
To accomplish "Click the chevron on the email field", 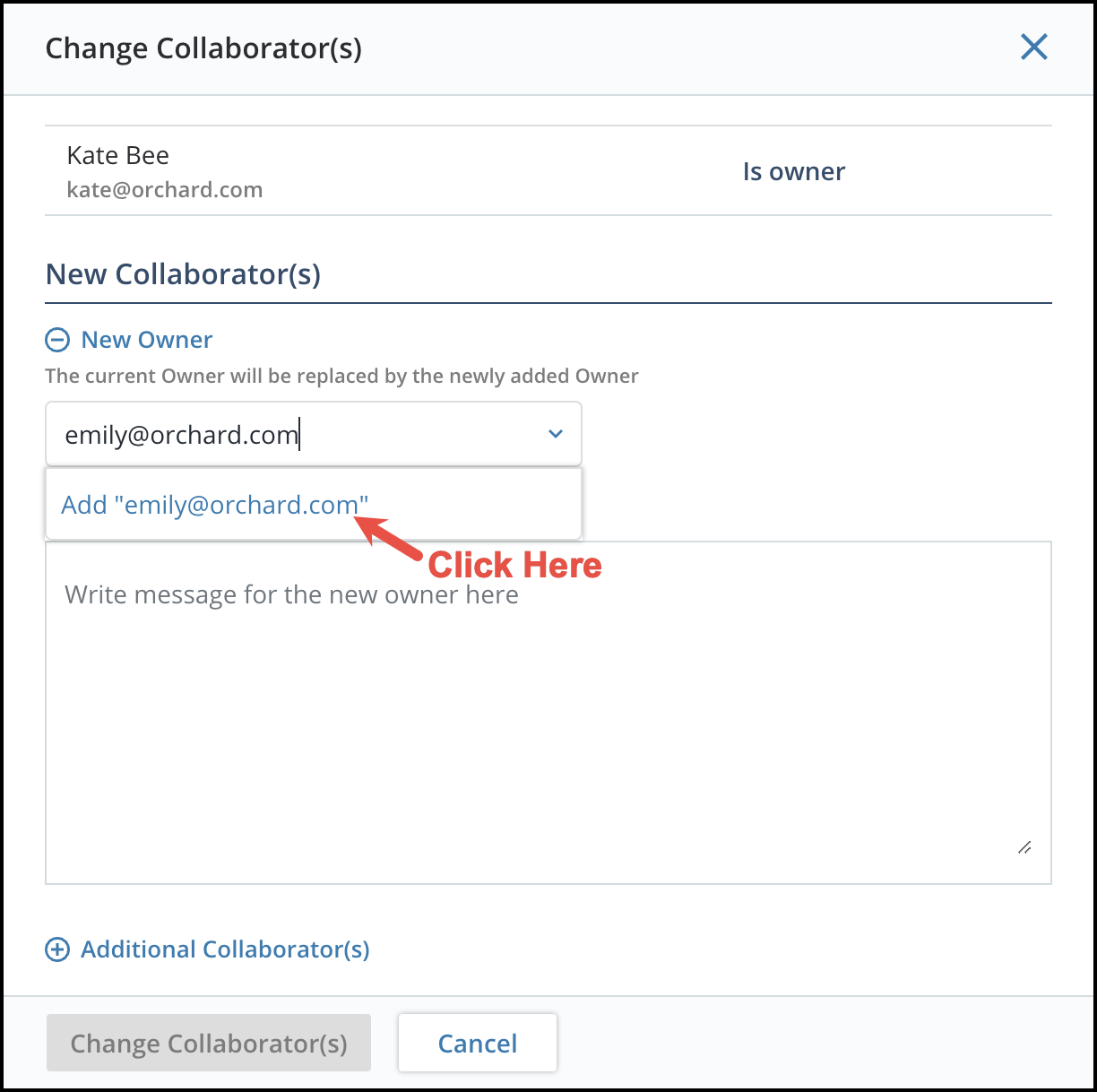I will click(556, 433).
